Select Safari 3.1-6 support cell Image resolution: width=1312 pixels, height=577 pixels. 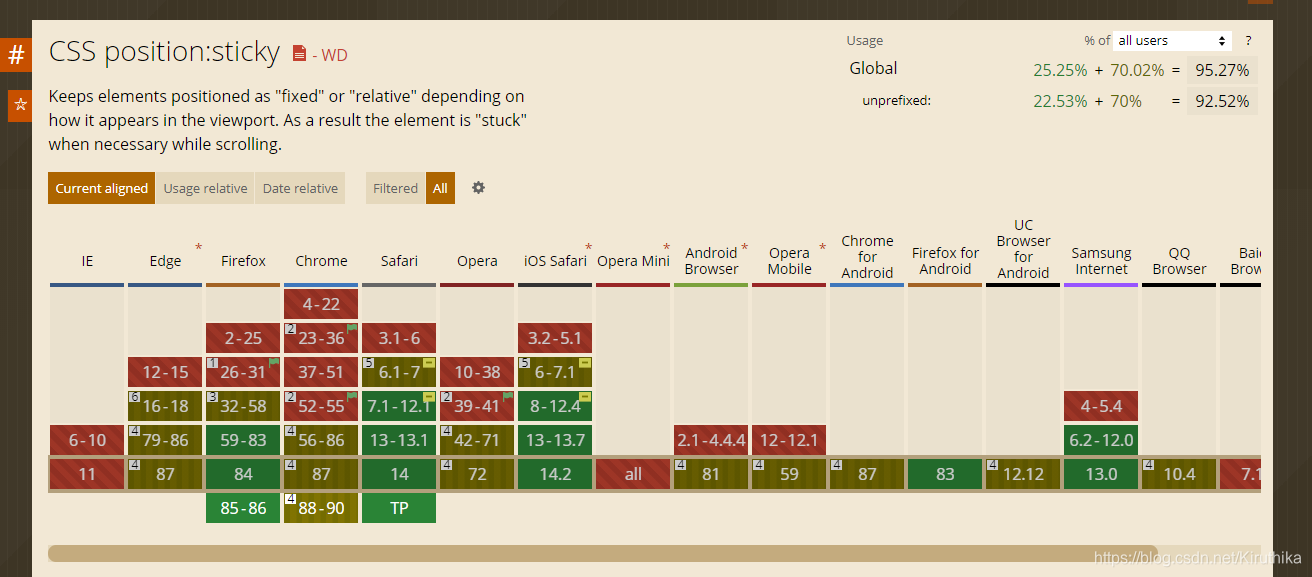point(399,338)
